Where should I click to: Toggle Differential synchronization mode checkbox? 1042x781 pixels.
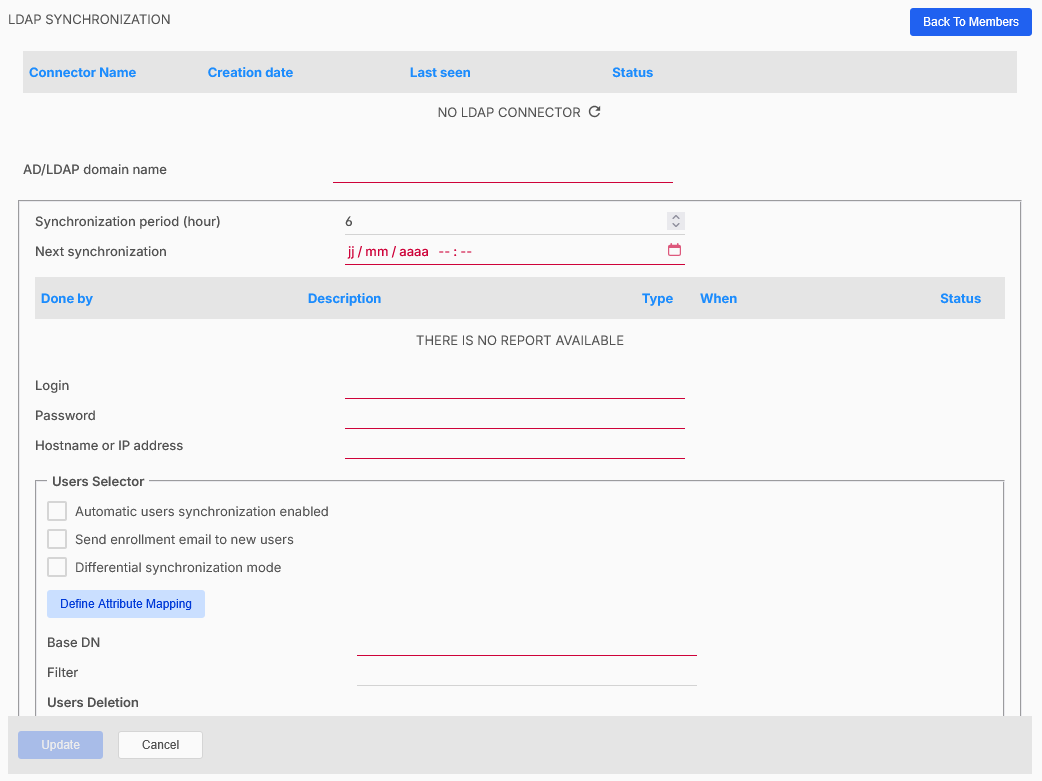tap(57, 567)
